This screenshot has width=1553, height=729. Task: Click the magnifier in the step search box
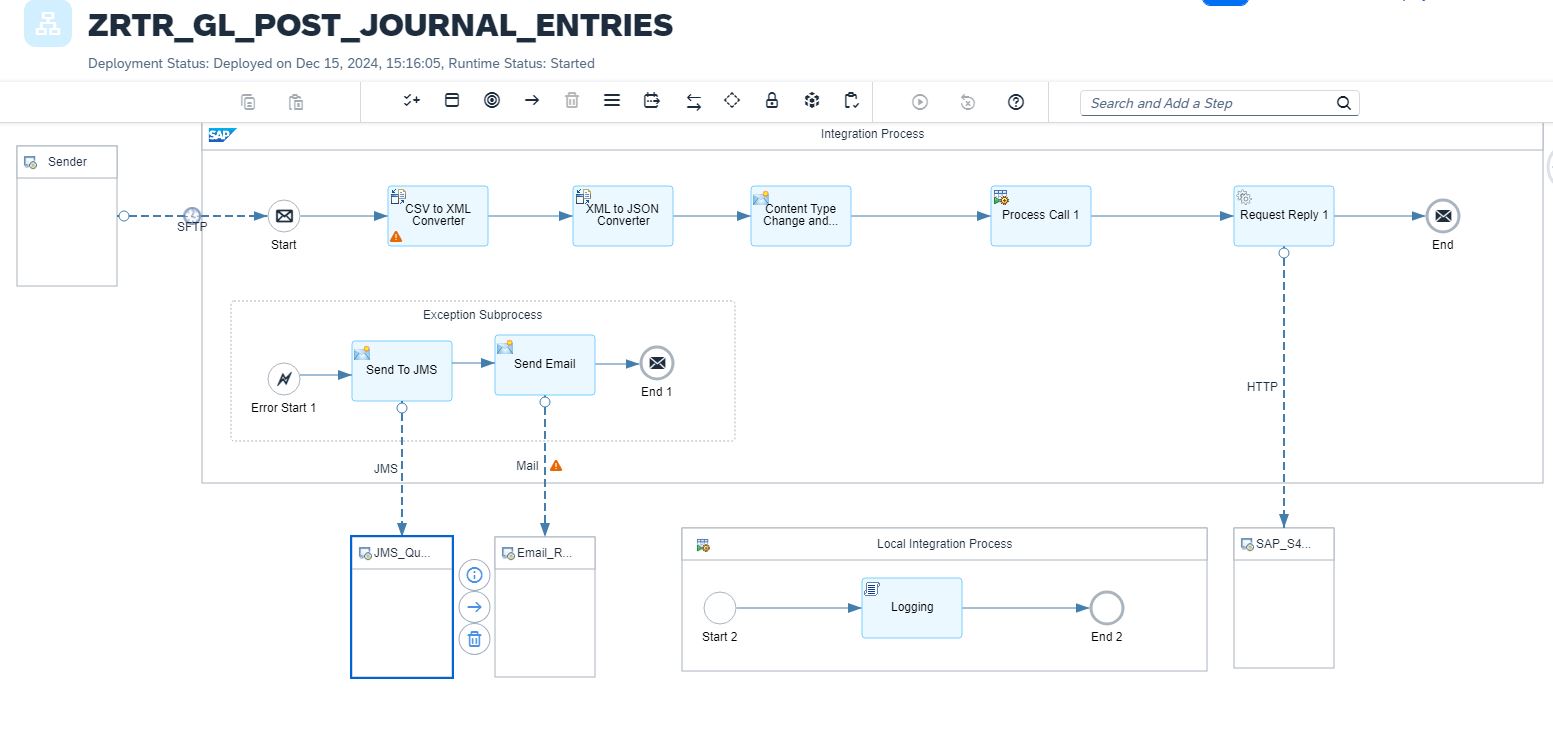(x=1344, y=102)
